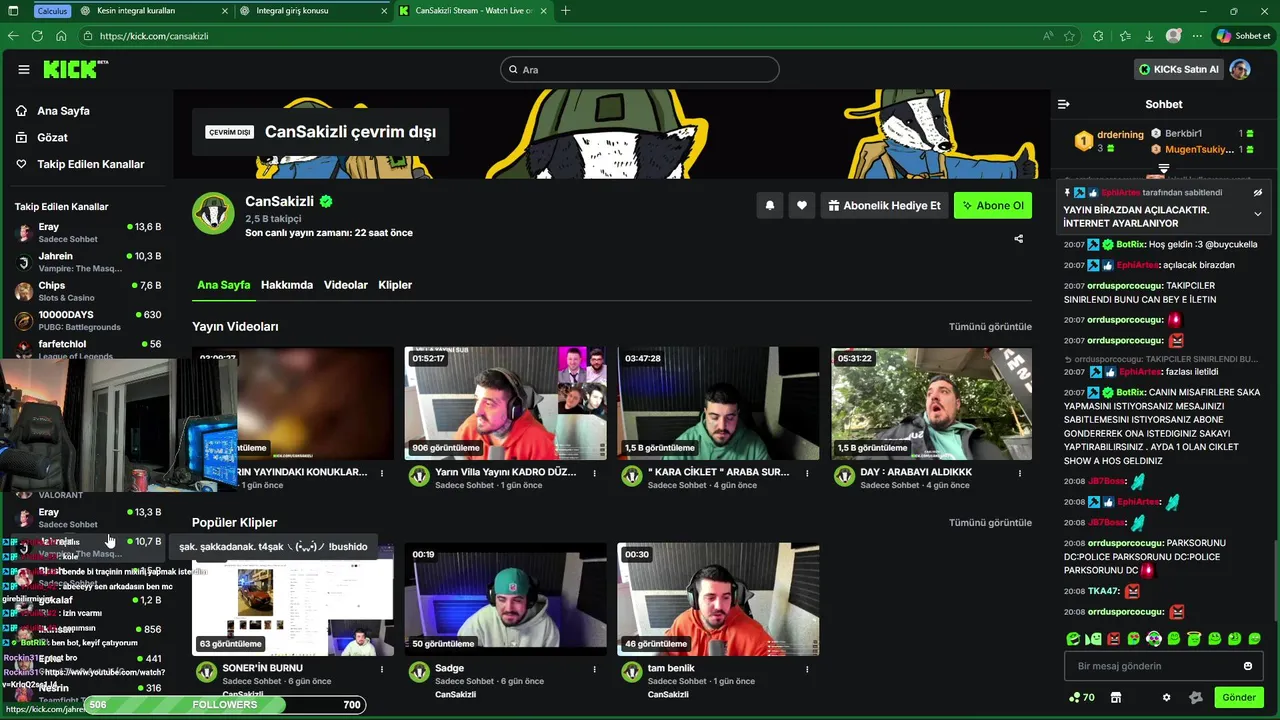Click the Calculus workspace button
1280x720 pixels.
(x=52, y=11)
